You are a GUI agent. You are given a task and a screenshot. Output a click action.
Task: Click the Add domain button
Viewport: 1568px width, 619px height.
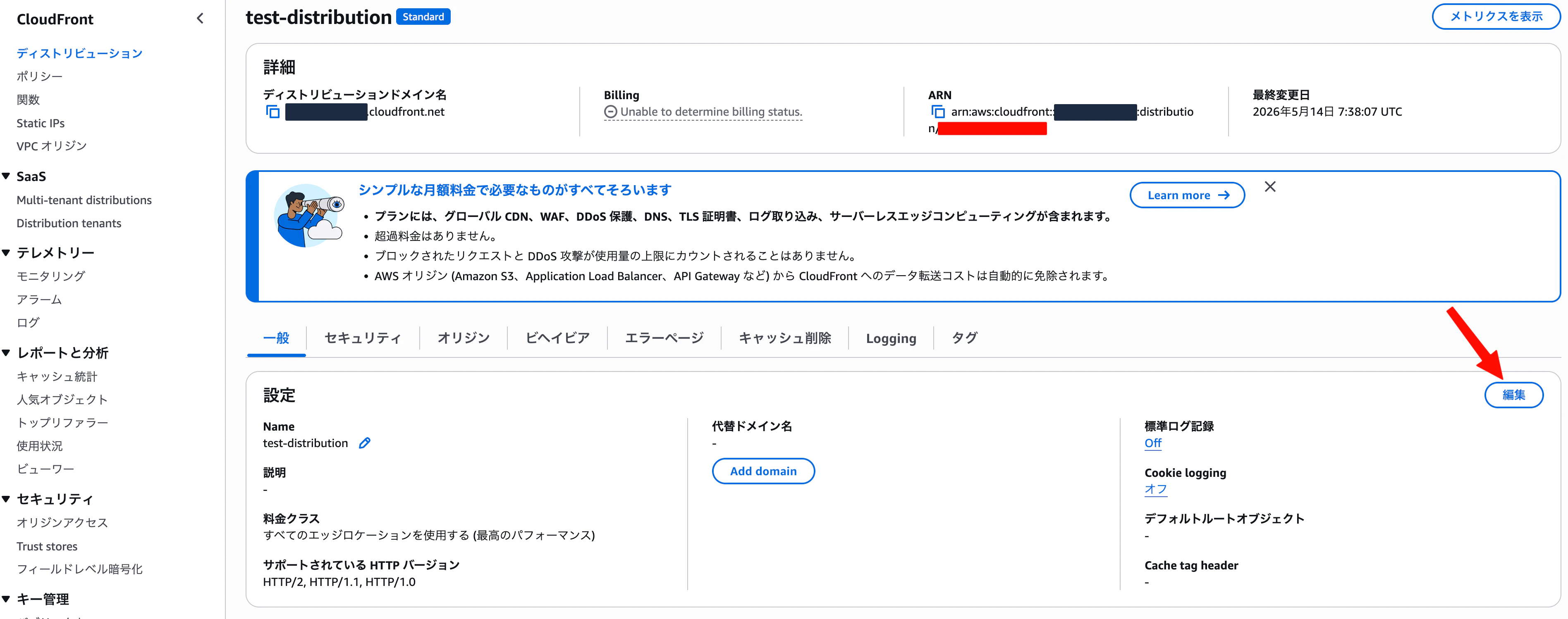(763, 471)
